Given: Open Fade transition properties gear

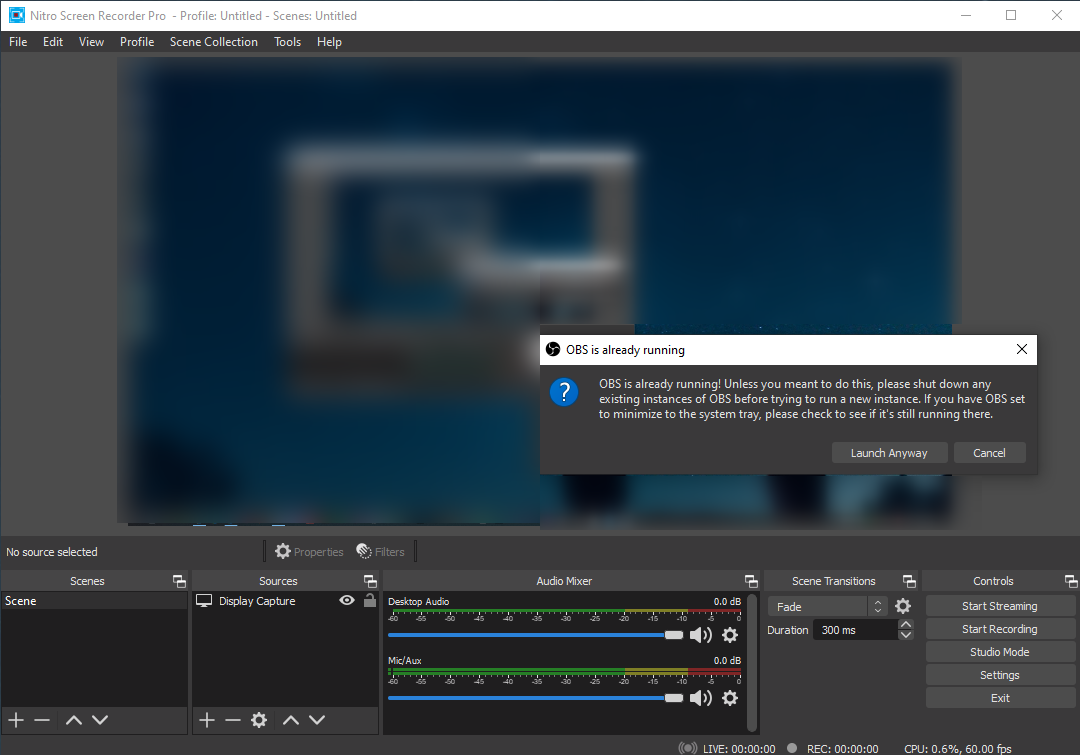Looking at the screenshot, I should 903,606.
